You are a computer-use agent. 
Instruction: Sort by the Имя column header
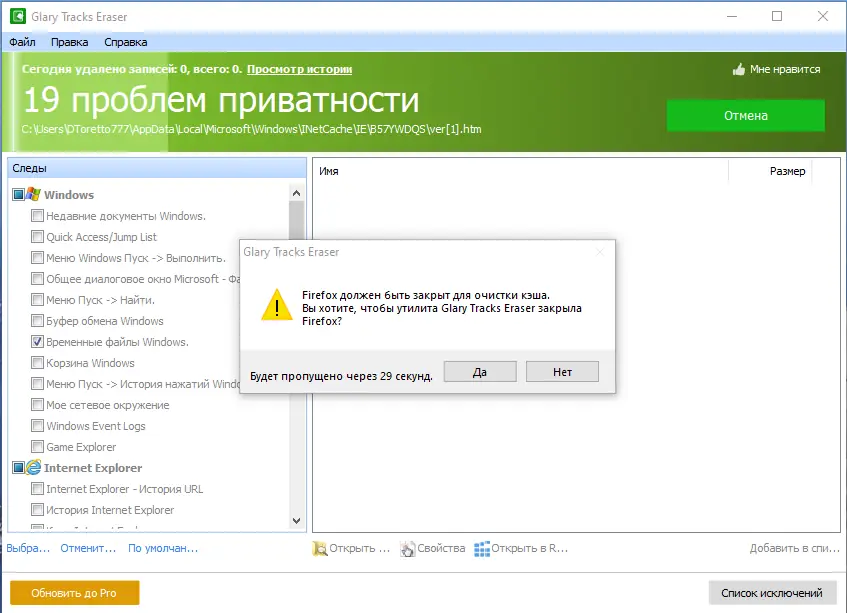(521, 171)
